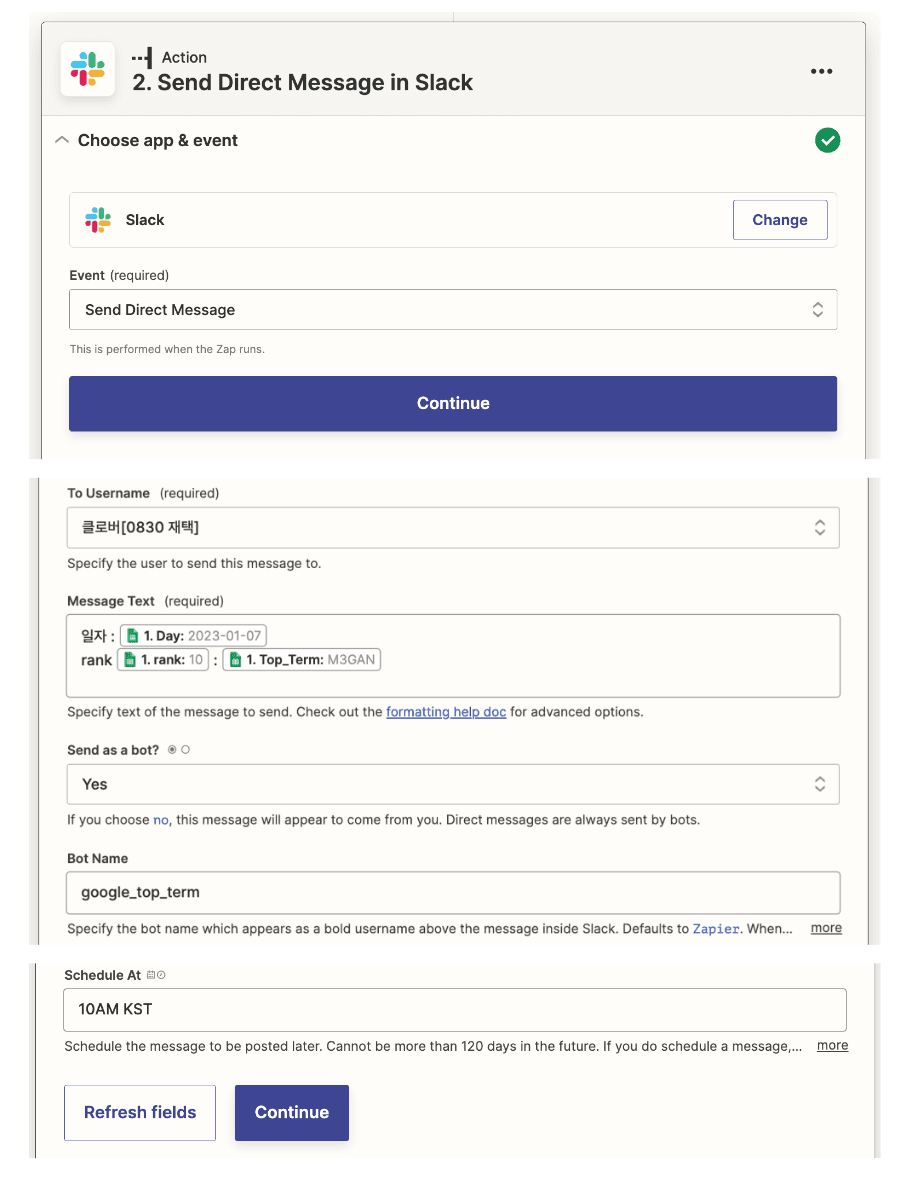The height and width of the screenshot is (1186, 900).
Task: Open the three-dot options menu
Action: [821, 71]
